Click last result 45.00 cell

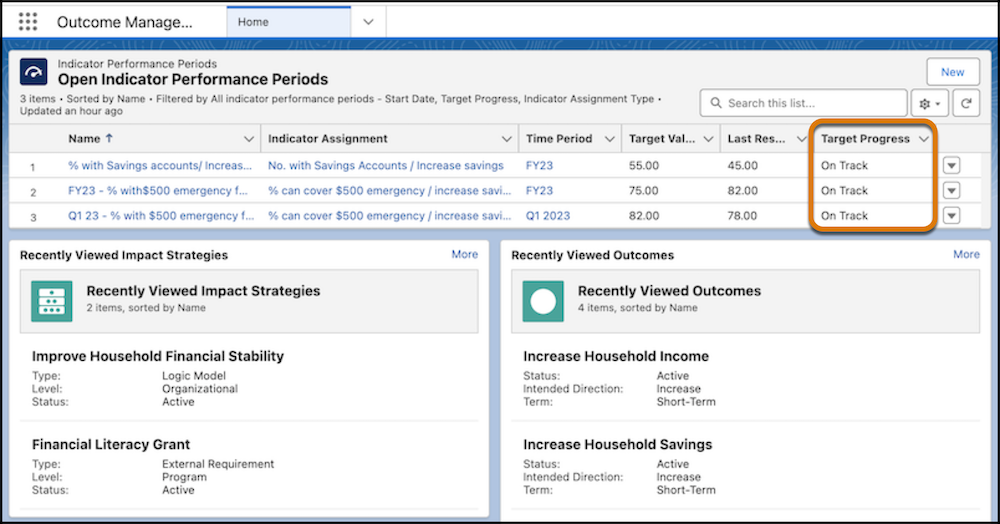click(743, 166)
